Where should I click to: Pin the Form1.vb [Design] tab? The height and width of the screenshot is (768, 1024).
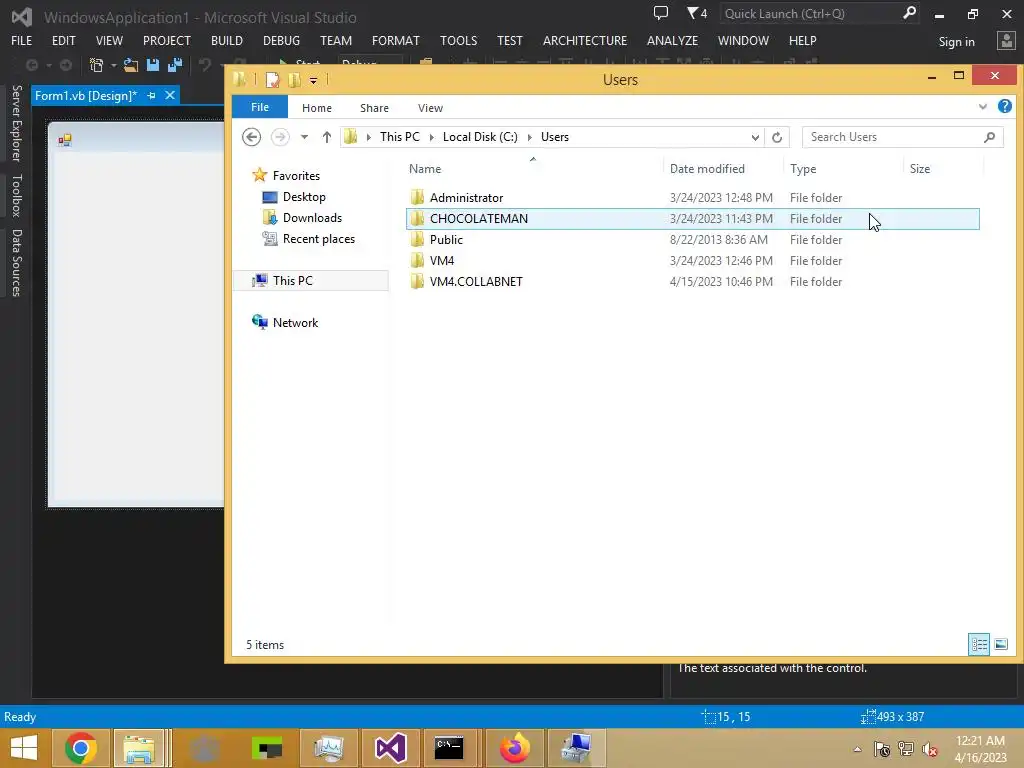click(x=152, y=95)
